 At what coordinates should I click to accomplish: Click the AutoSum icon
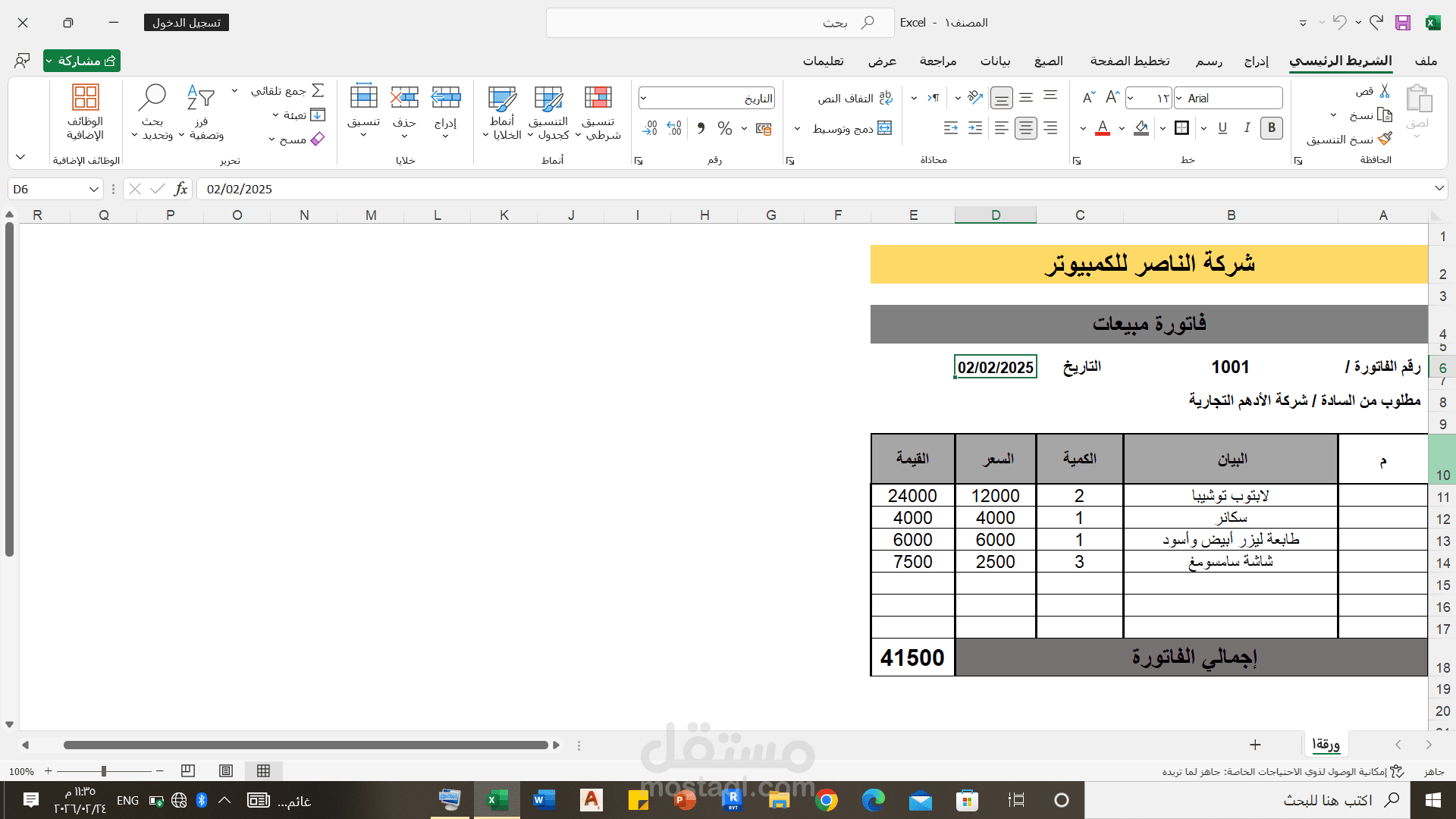click(318, 89)
